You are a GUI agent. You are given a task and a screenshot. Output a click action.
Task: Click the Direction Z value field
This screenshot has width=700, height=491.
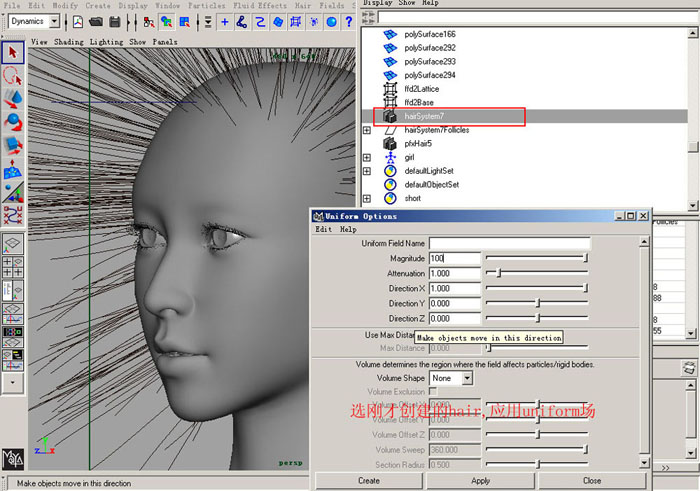(x=455, y=319)
